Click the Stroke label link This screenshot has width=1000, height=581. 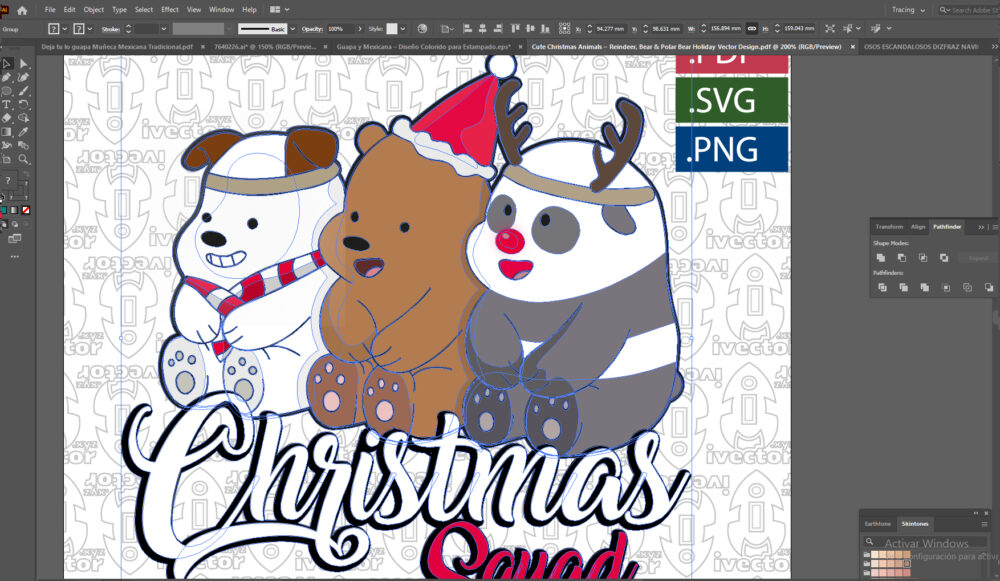point(110,29)
